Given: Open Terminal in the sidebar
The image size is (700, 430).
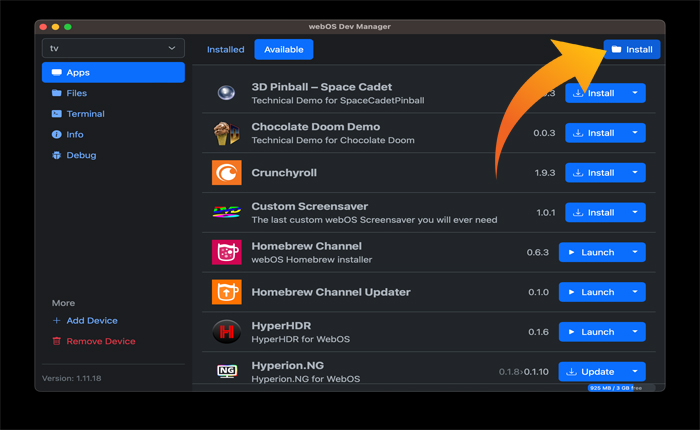Looking at the screenshot, I should coord(85,114).
